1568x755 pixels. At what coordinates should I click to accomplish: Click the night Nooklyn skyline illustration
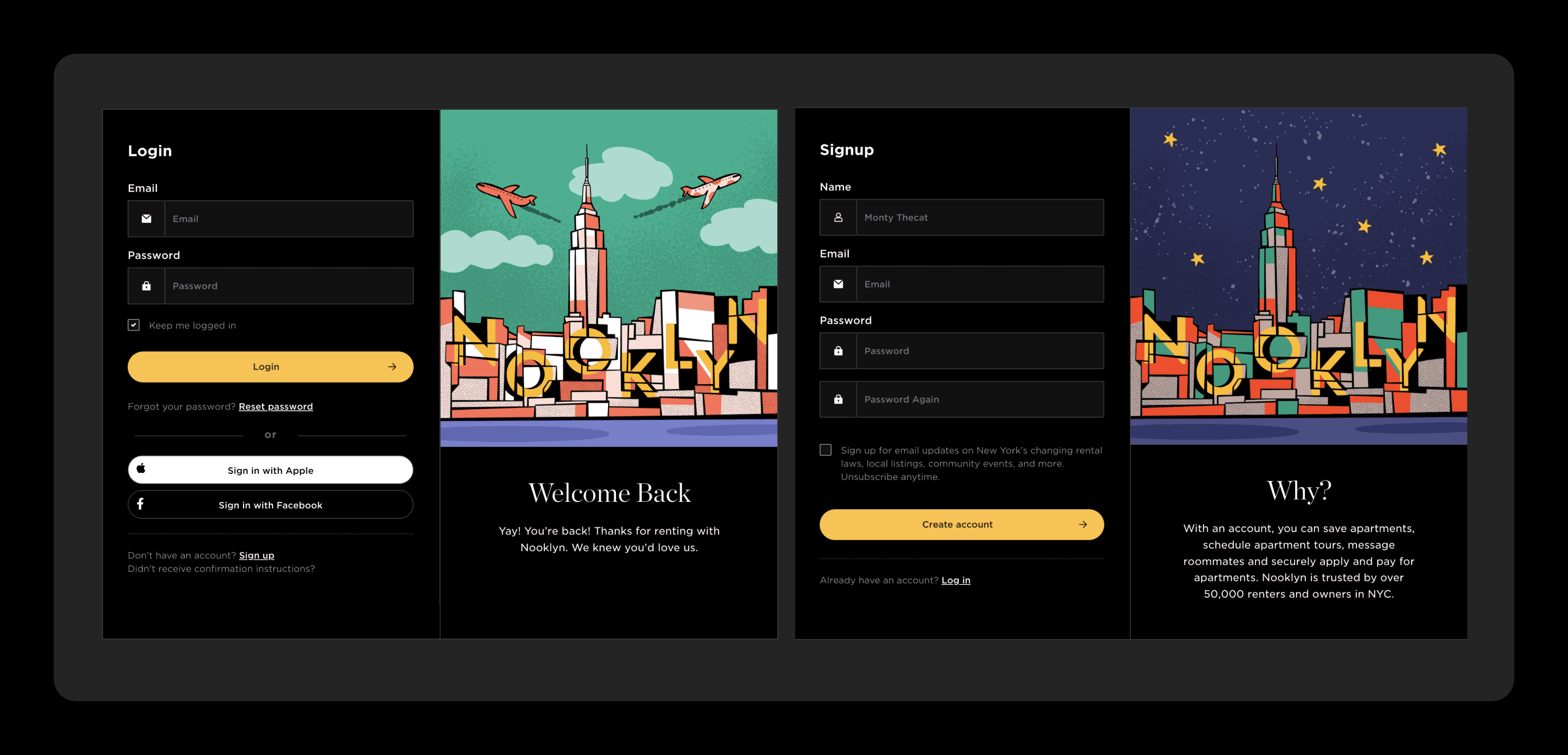coord(1298,277)
